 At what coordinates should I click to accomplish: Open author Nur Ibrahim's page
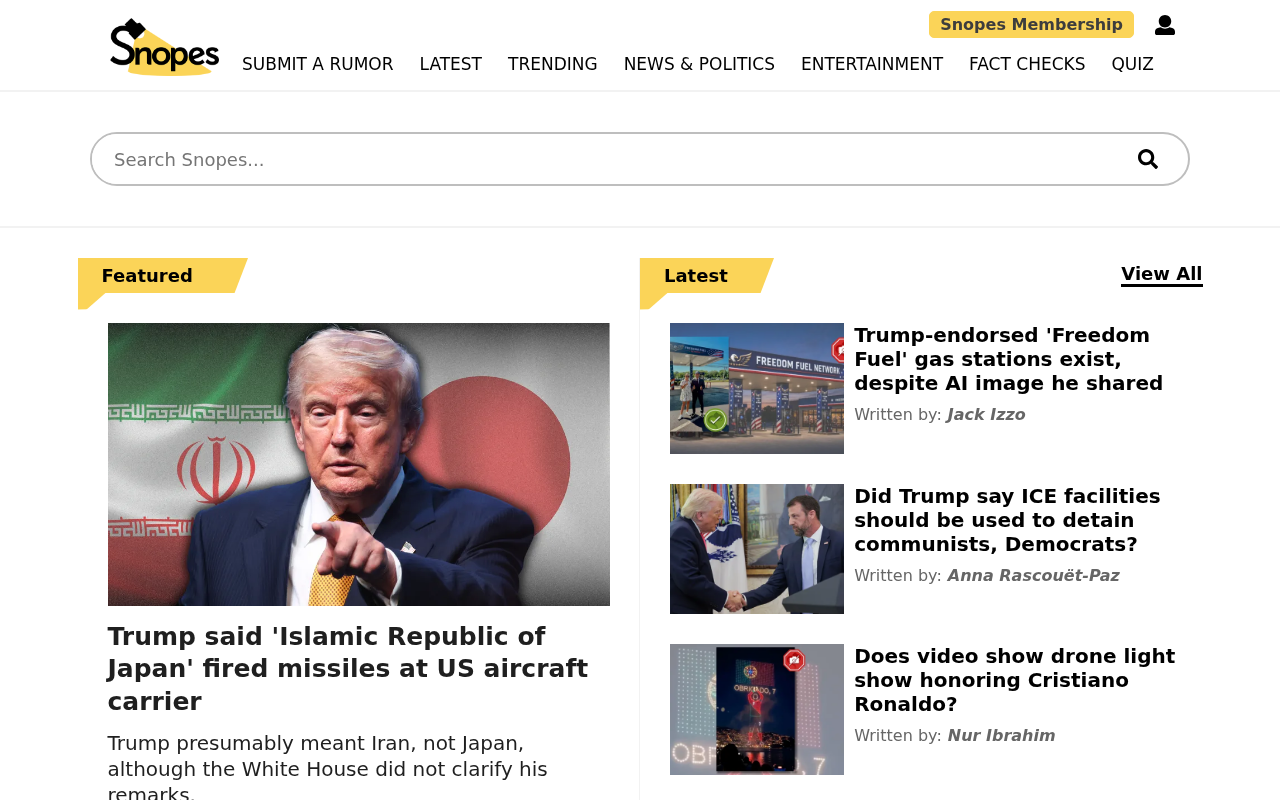pyautogui.click(x=1001, y=735)
